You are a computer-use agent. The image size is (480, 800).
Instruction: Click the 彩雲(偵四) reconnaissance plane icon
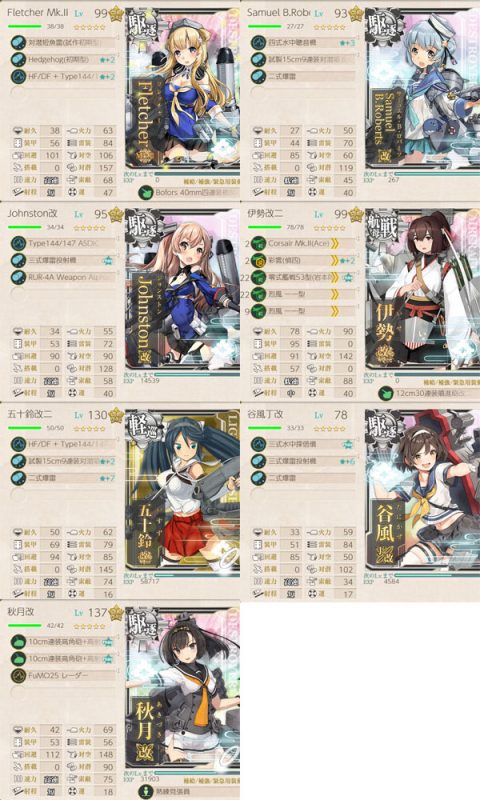[x=259, y=260]
